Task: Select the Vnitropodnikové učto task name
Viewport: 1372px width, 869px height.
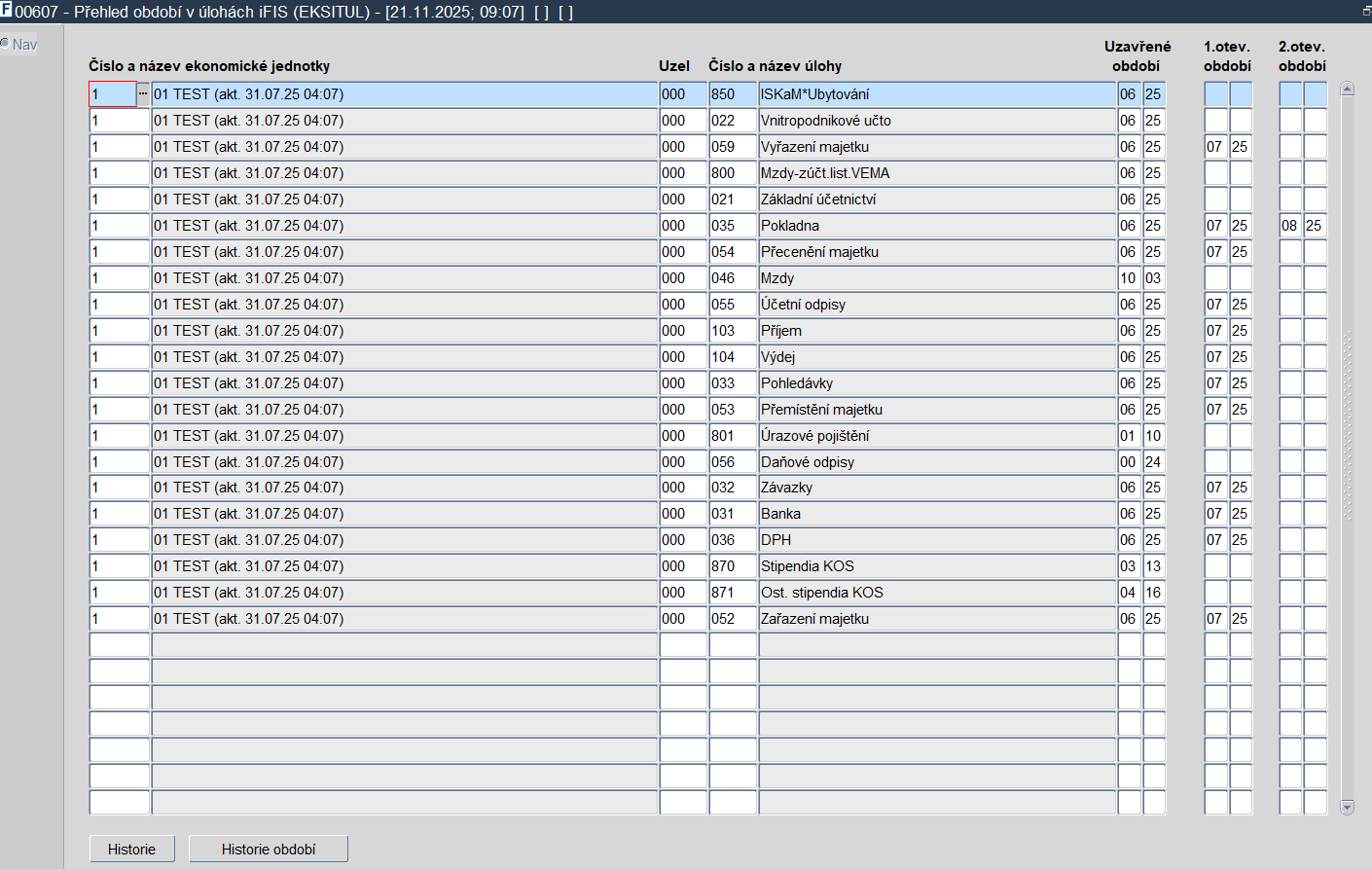Action: tap(937, 121)
